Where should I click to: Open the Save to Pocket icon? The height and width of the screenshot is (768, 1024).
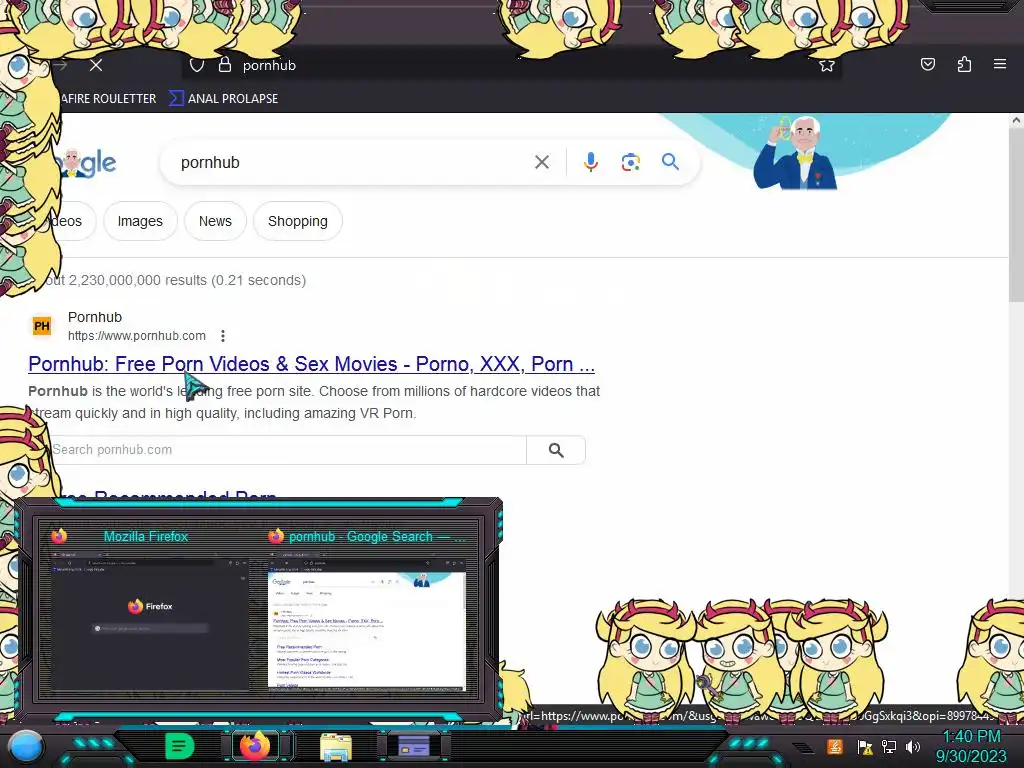[x=928, y=64]
